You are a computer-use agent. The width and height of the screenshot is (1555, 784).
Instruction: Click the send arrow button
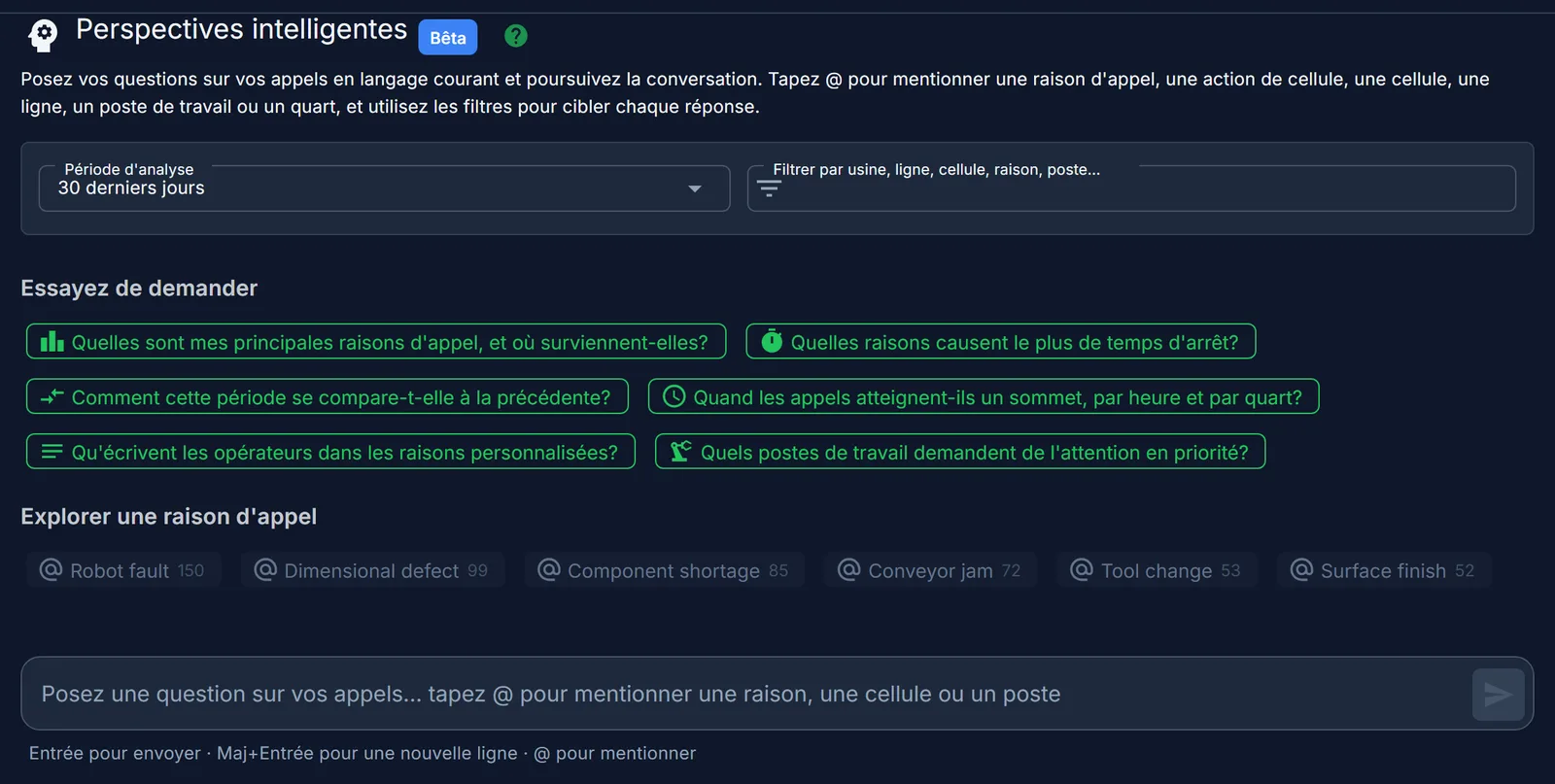coord(1498,695)
